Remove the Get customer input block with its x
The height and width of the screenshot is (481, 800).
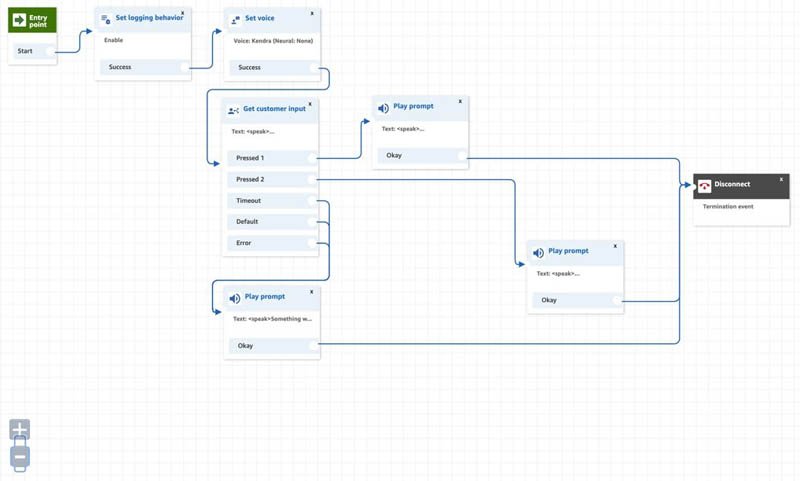(x=310, y=104)
